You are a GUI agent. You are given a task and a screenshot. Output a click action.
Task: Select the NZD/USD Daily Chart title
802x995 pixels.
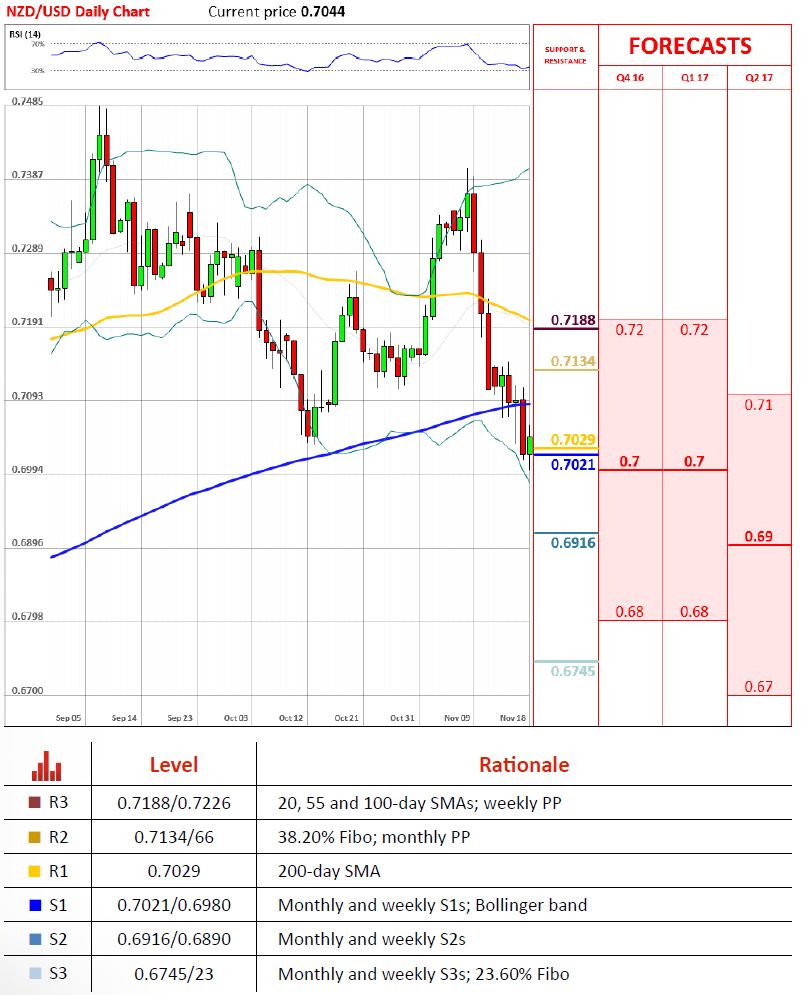tap(78, 11)
